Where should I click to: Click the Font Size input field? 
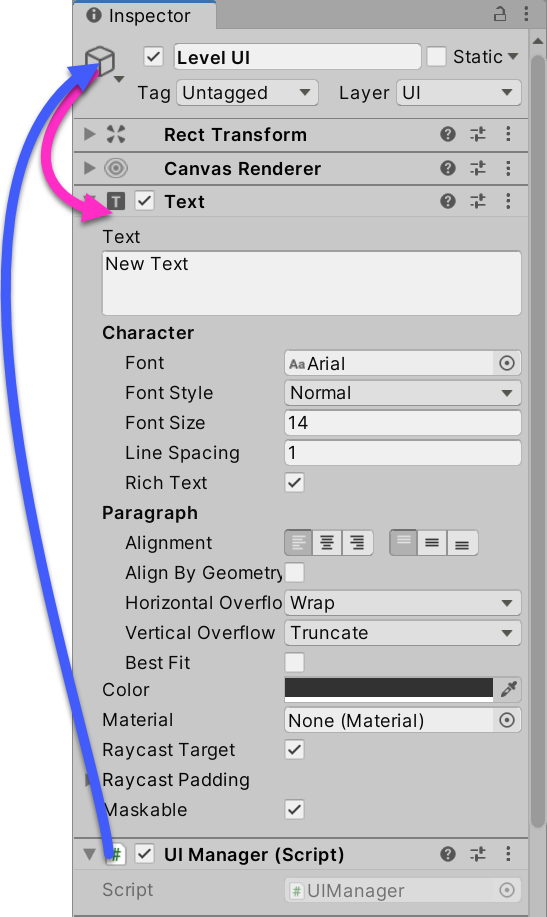[x=402, y=423]
